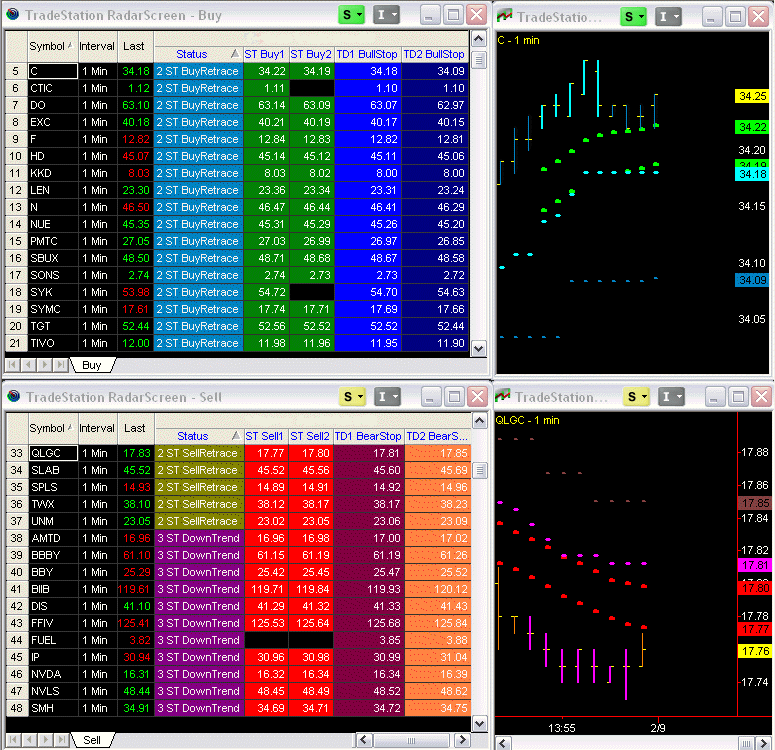Click the scrollbar thumb of the Buy grid
The image size is (775, 750).
coord(478,60)
